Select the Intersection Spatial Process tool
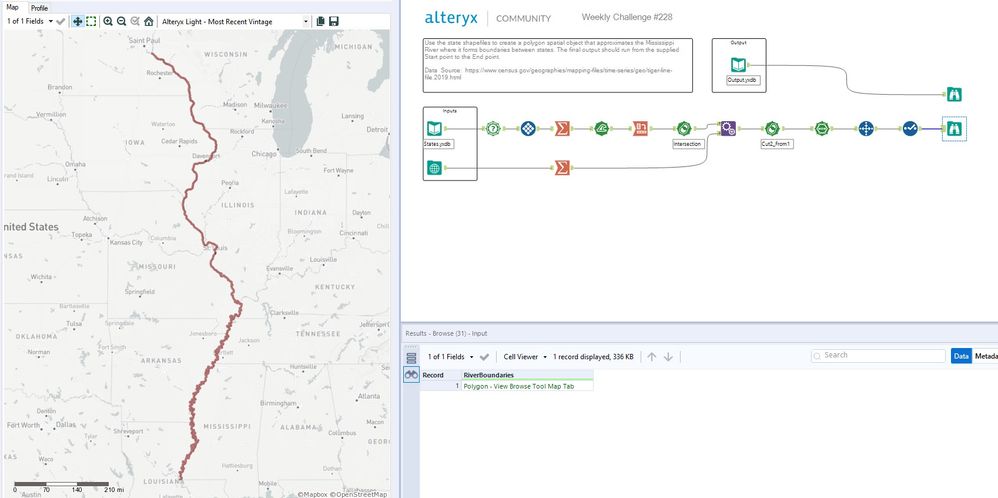This screenshot has width=998, height=498. click(x=684, y=129)
